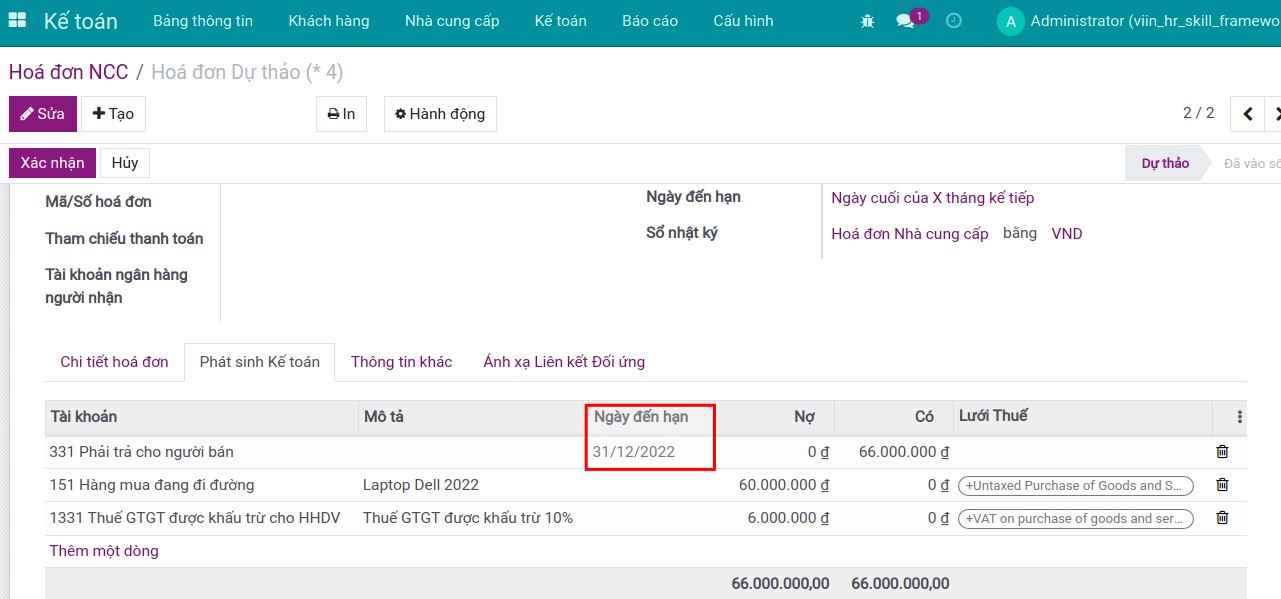Expand the Hành động dropdown
The width and height of the screenshot is (1281, 599).
(440, 114)
